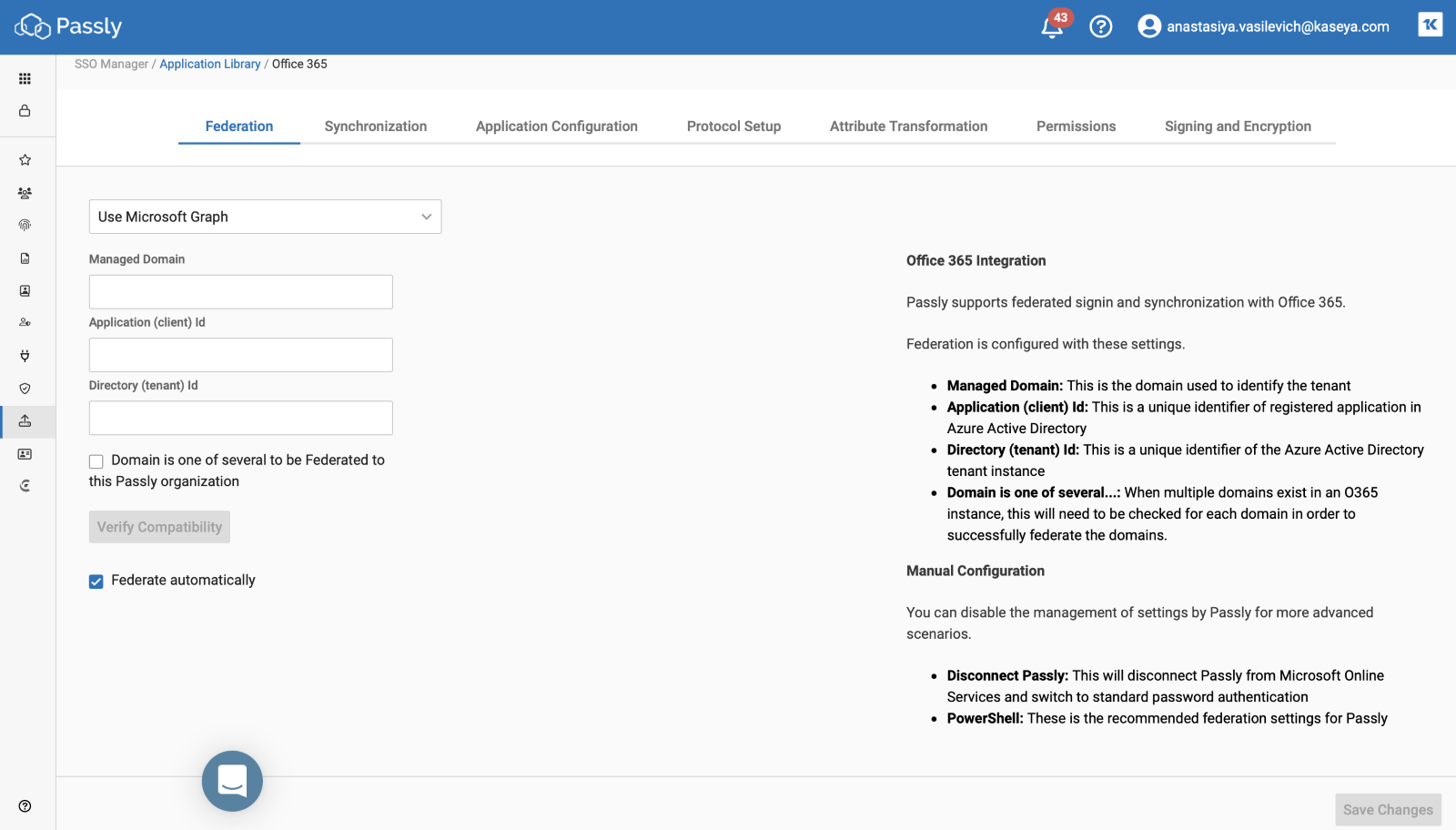
Task: Open the Permissions tab
Action: (x=1076, y=127)
